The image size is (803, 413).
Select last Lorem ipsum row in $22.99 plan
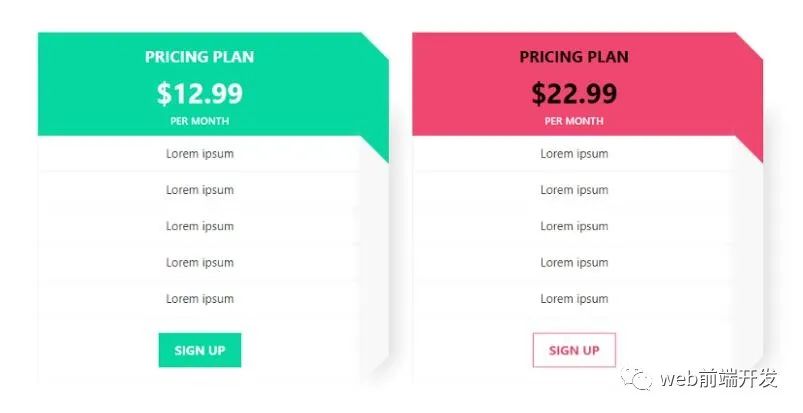tap(574, 299)
